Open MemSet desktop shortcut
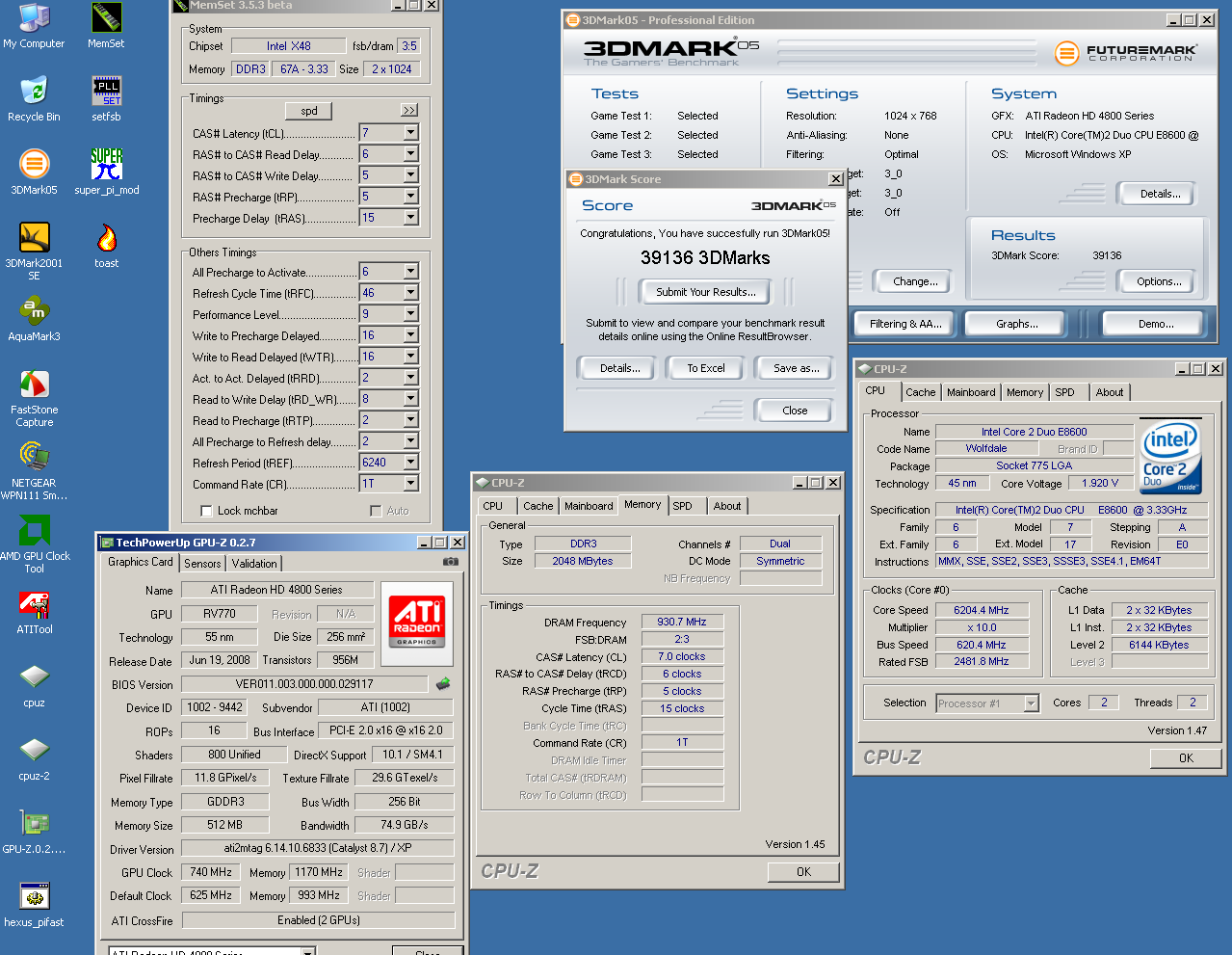 106,26
